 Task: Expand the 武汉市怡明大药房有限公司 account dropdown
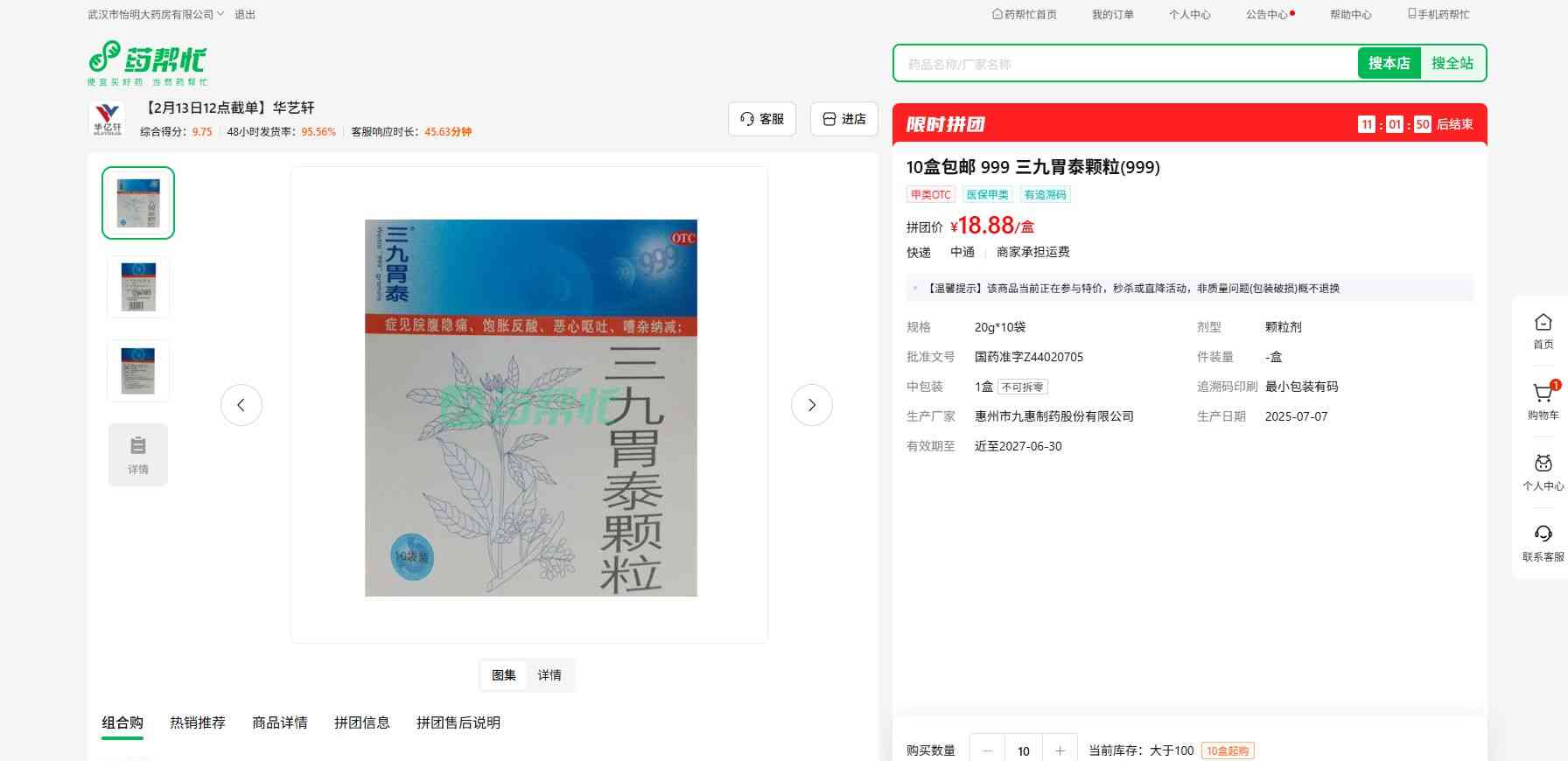tap(156, 15)
